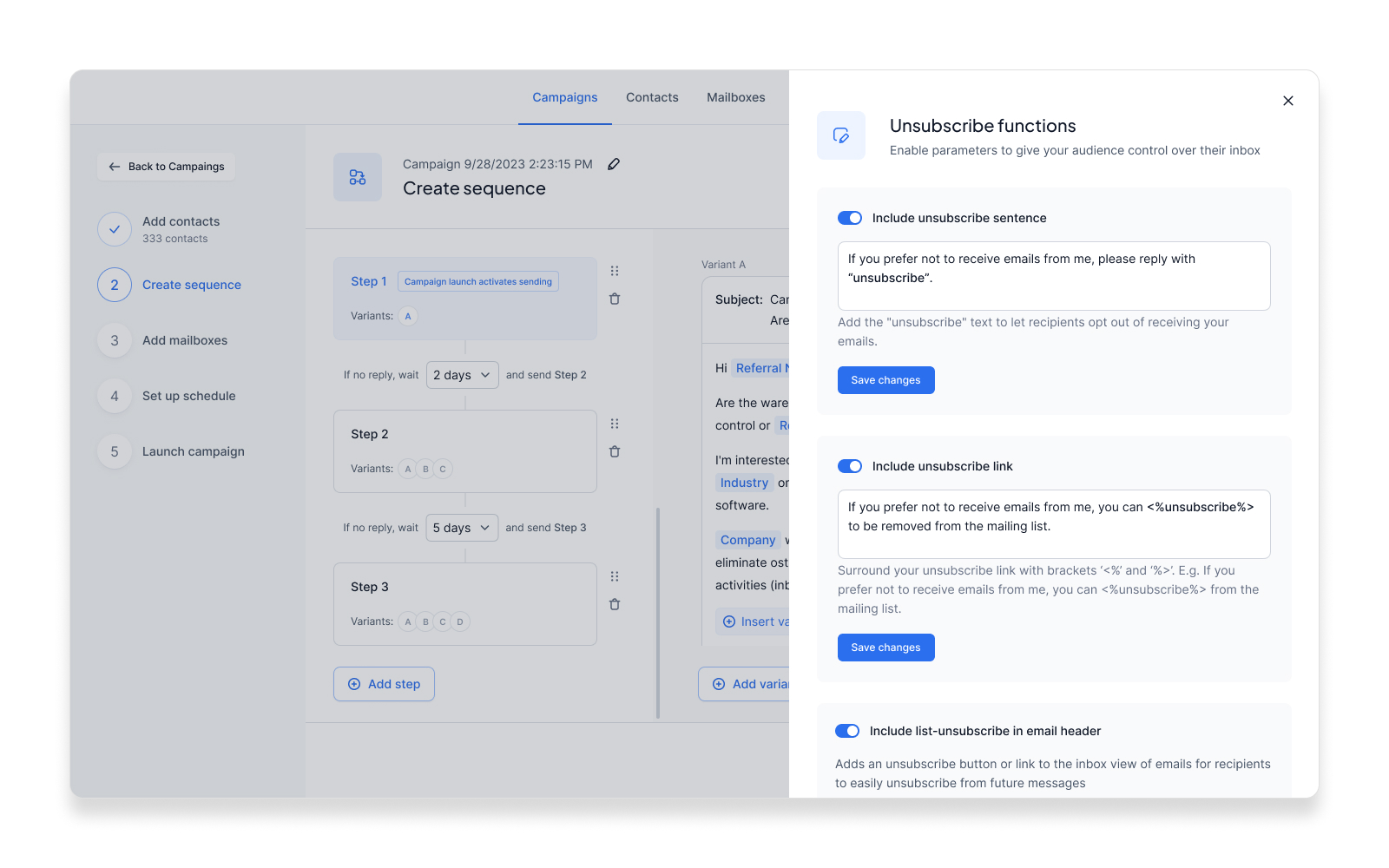This screenshot has width=1389, height=868.
Task: Go to the Launch campaign step
Action: coord(194,451)
